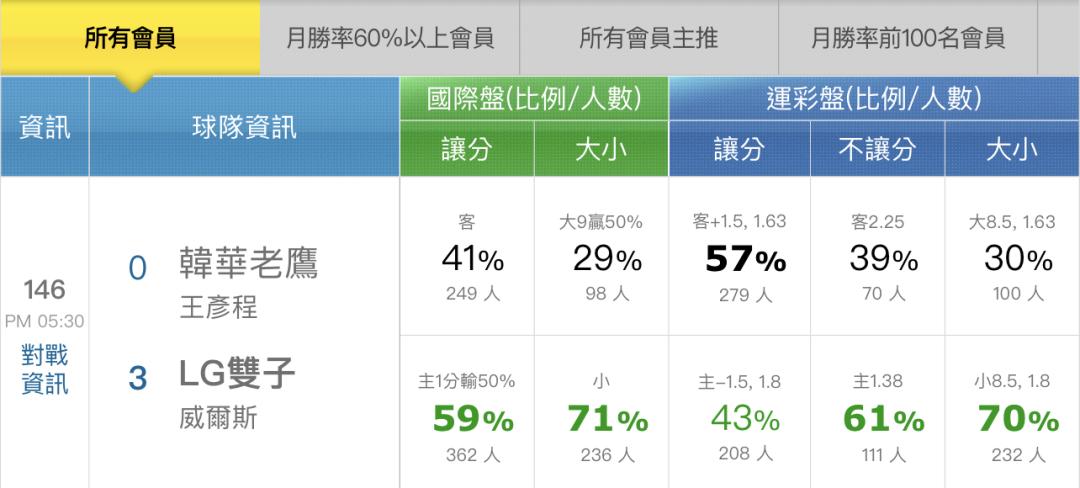Click the 韓華老鷹 team name

[x=248, y=265]
